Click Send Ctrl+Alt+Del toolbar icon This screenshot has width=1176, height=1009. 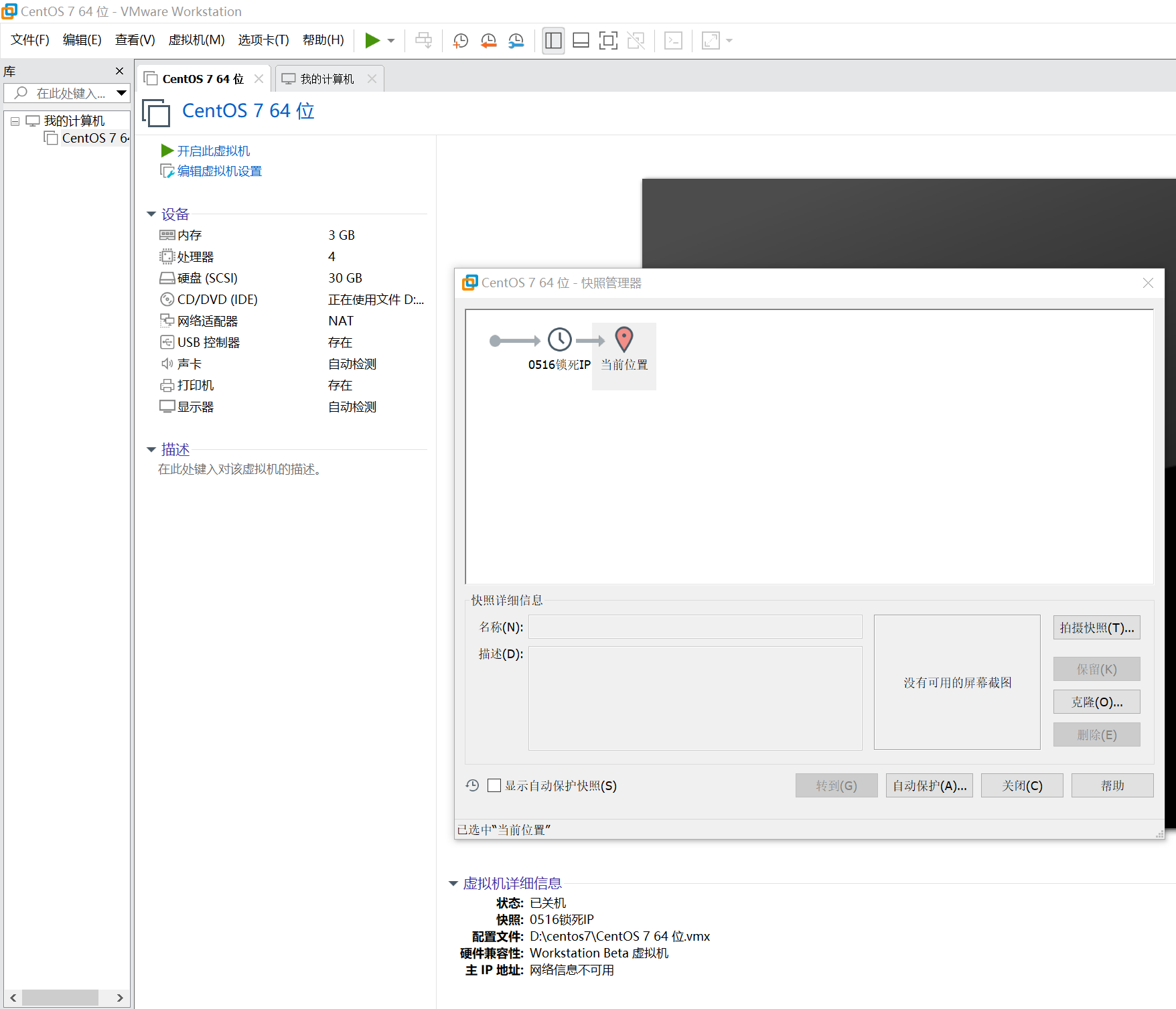423,41
